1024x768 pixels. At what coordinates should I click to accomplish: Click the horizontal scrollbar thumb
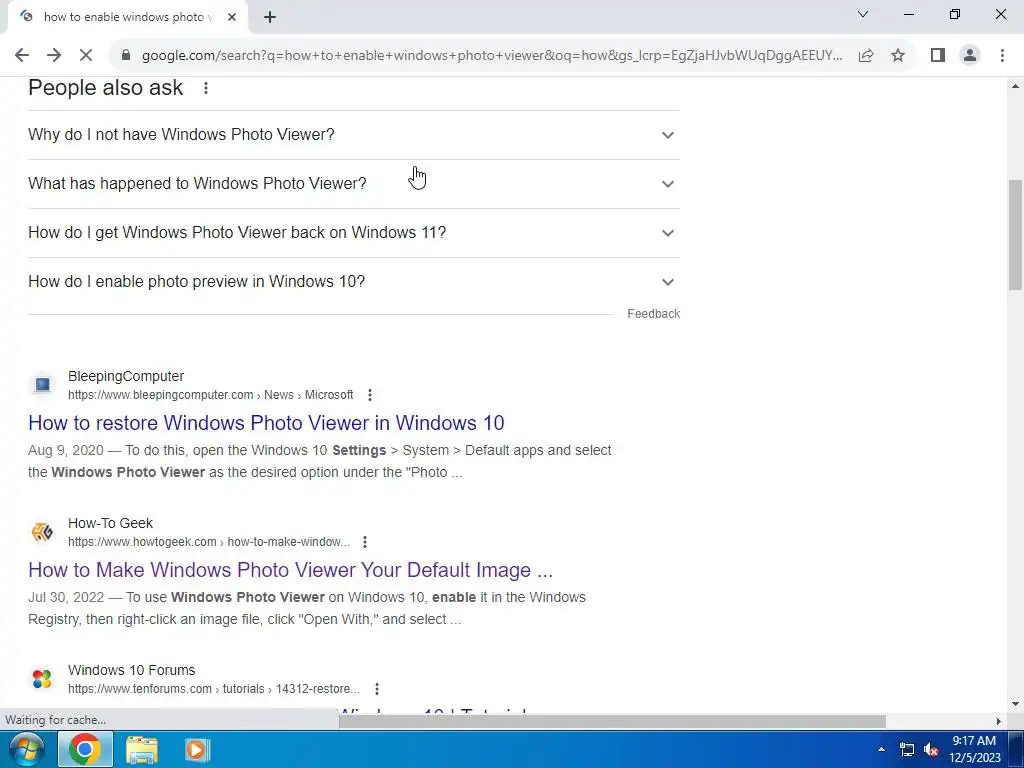coord(612,721)
